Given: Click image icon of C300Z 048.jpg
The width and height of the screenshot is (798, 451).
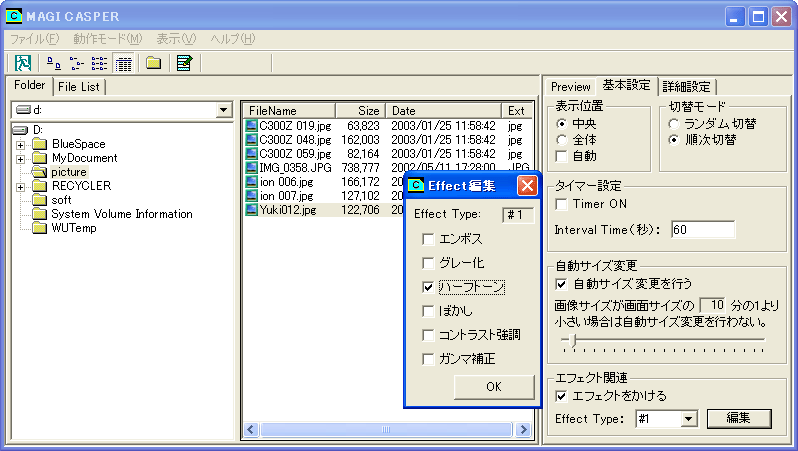Looking at the screenshot, I should click(x=251, y=139).
